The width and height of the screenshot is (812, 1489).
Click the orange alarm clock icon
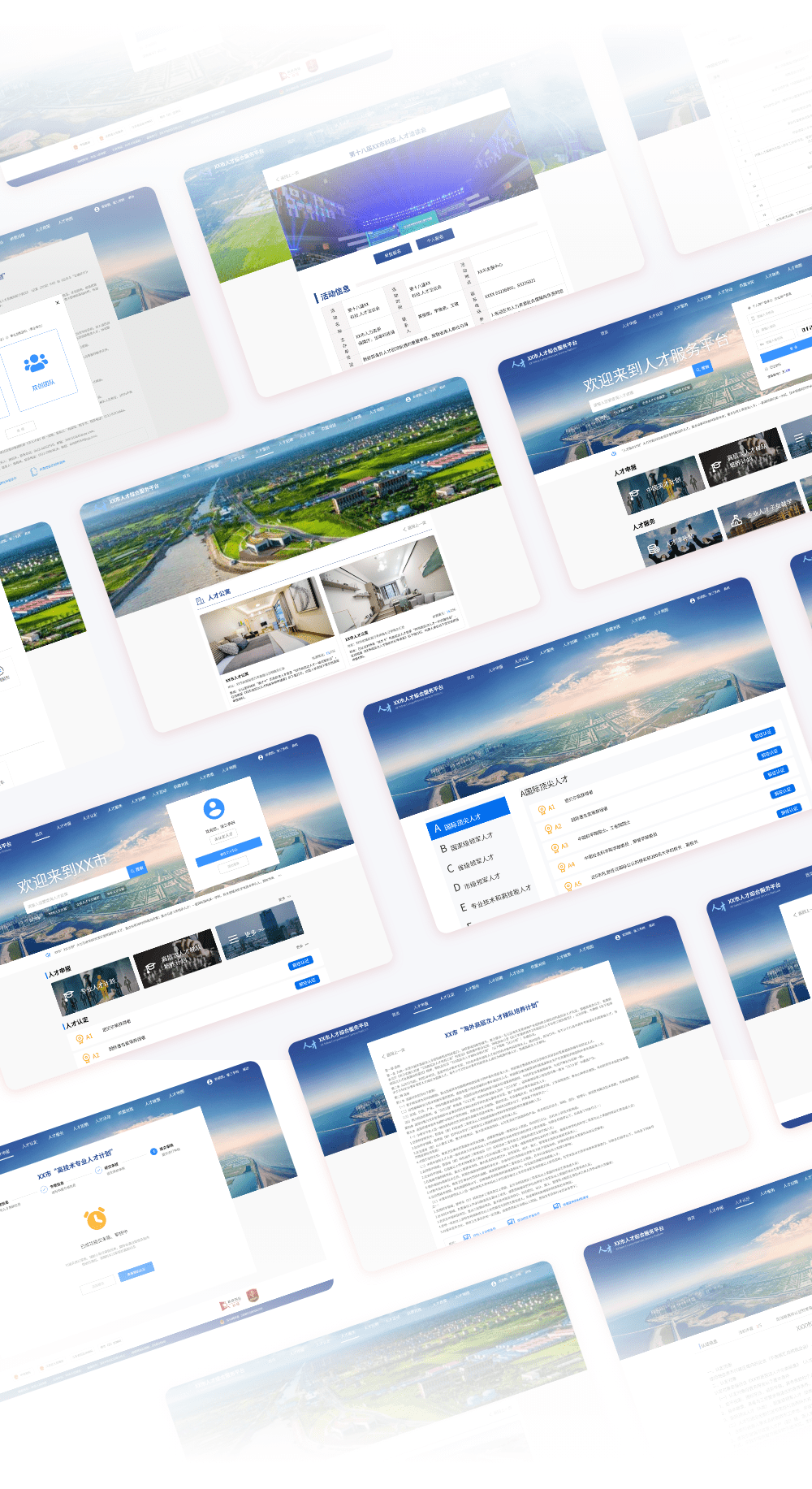96,1218
